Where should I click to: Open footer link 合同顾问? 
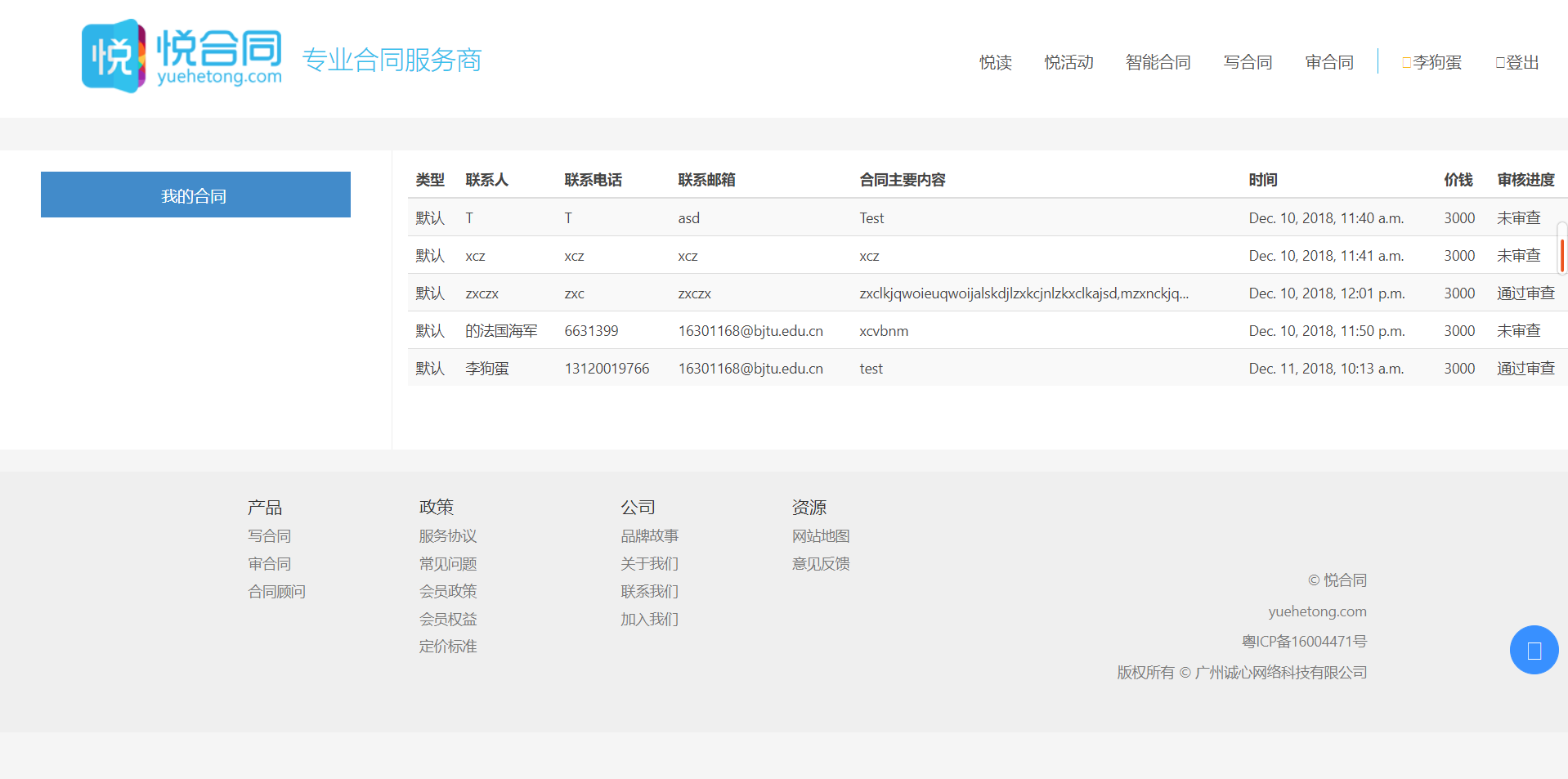click(x=276, y=592)
